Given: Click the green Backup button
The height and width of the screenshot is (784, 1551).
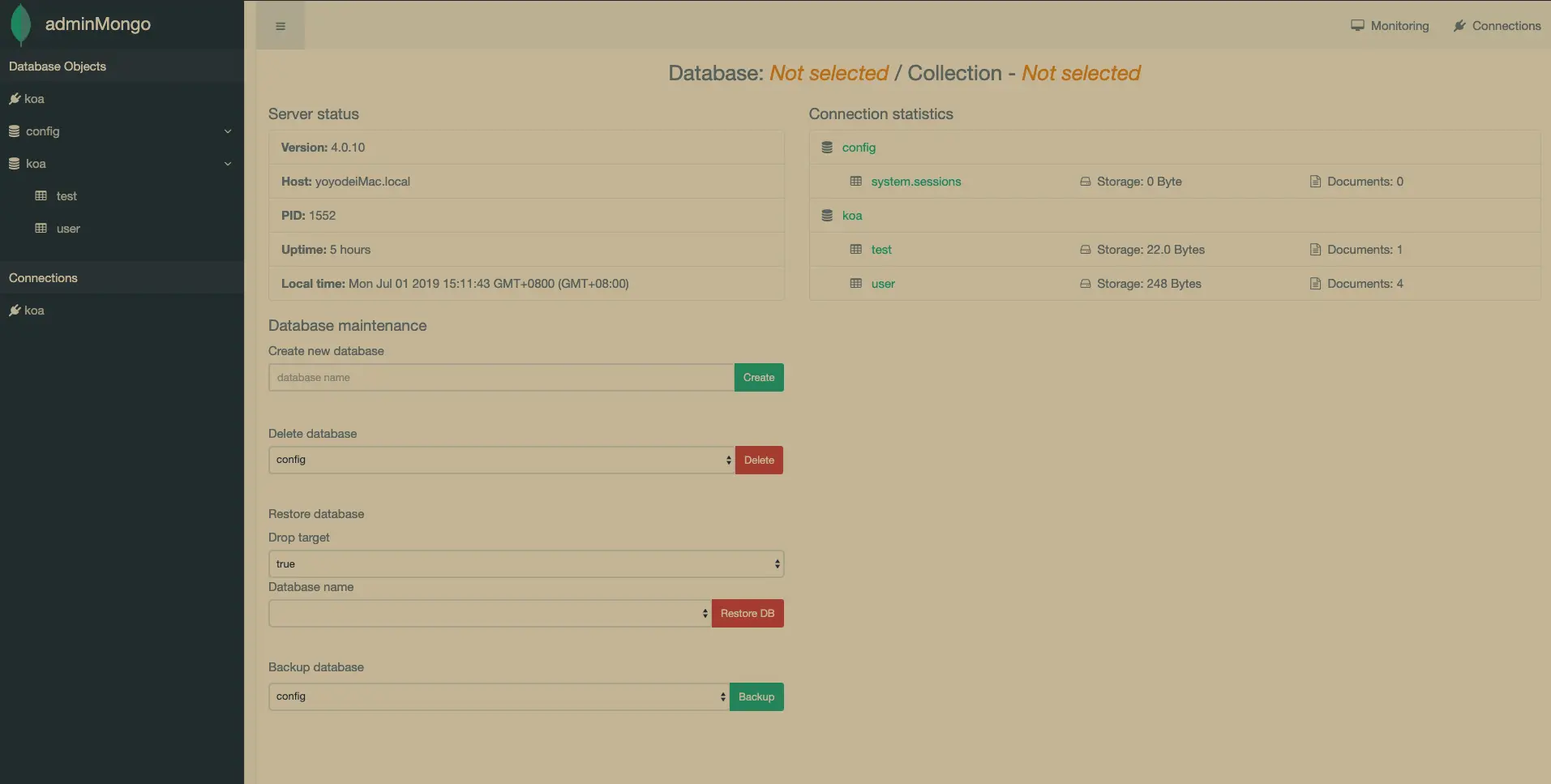Looking at the screenshot, I should click(756, 697).
